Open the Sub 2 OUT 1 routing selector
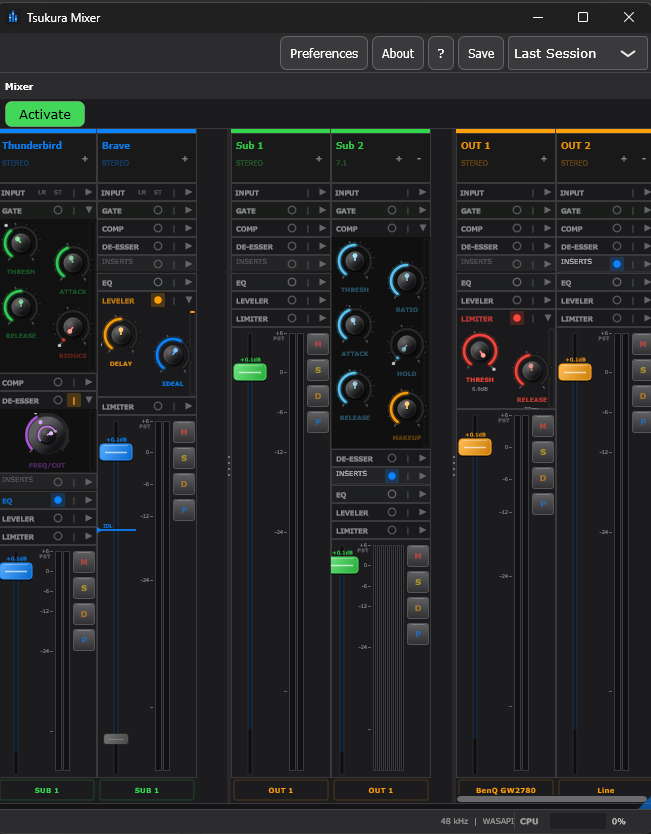The width and height of the screenshot is (651, 834). click(x=381, y=790)
